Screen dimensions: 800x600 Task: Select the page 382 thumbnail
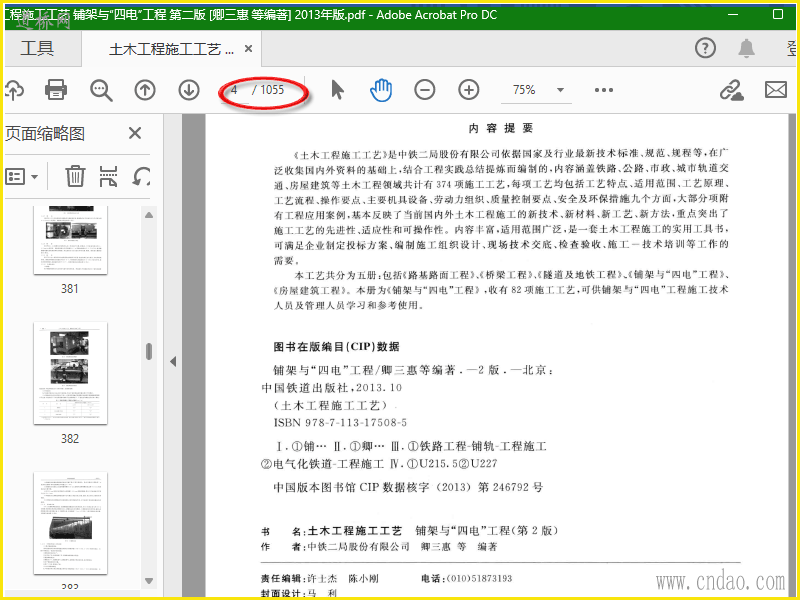point(70,373)
